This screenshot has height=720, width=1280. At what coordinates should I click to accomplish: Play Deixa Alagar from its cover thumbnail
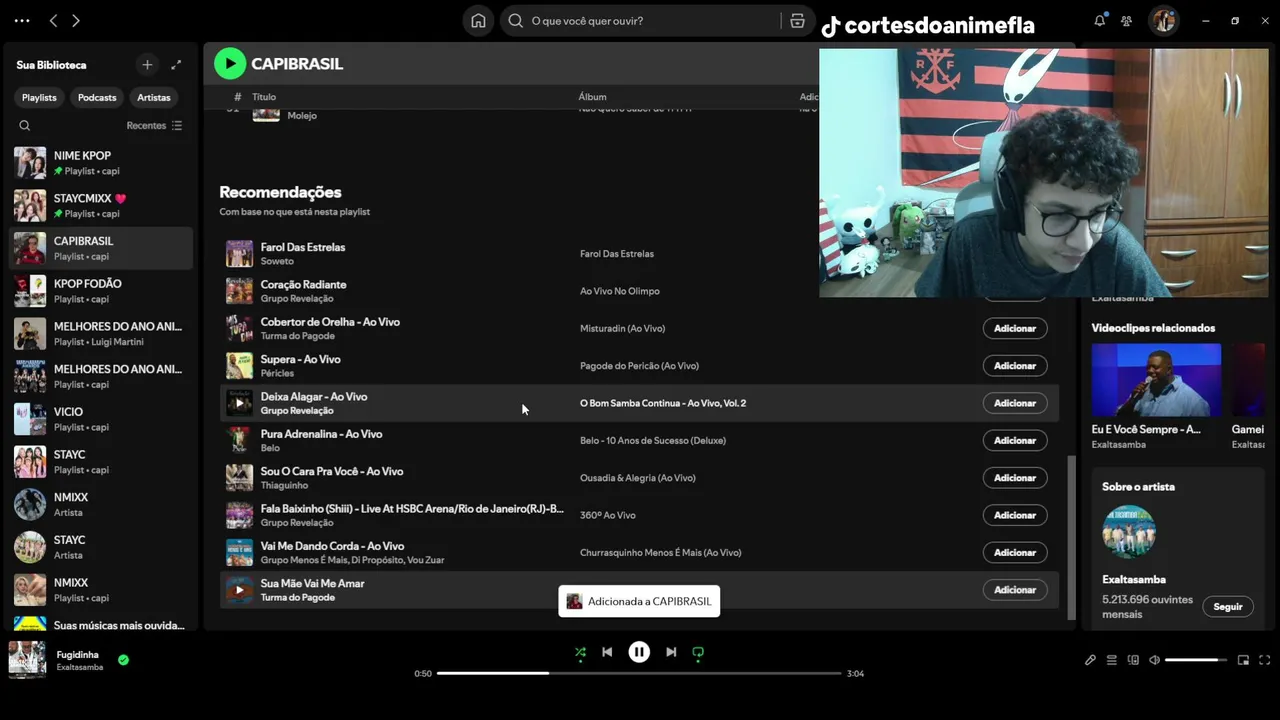pos(239,403)
